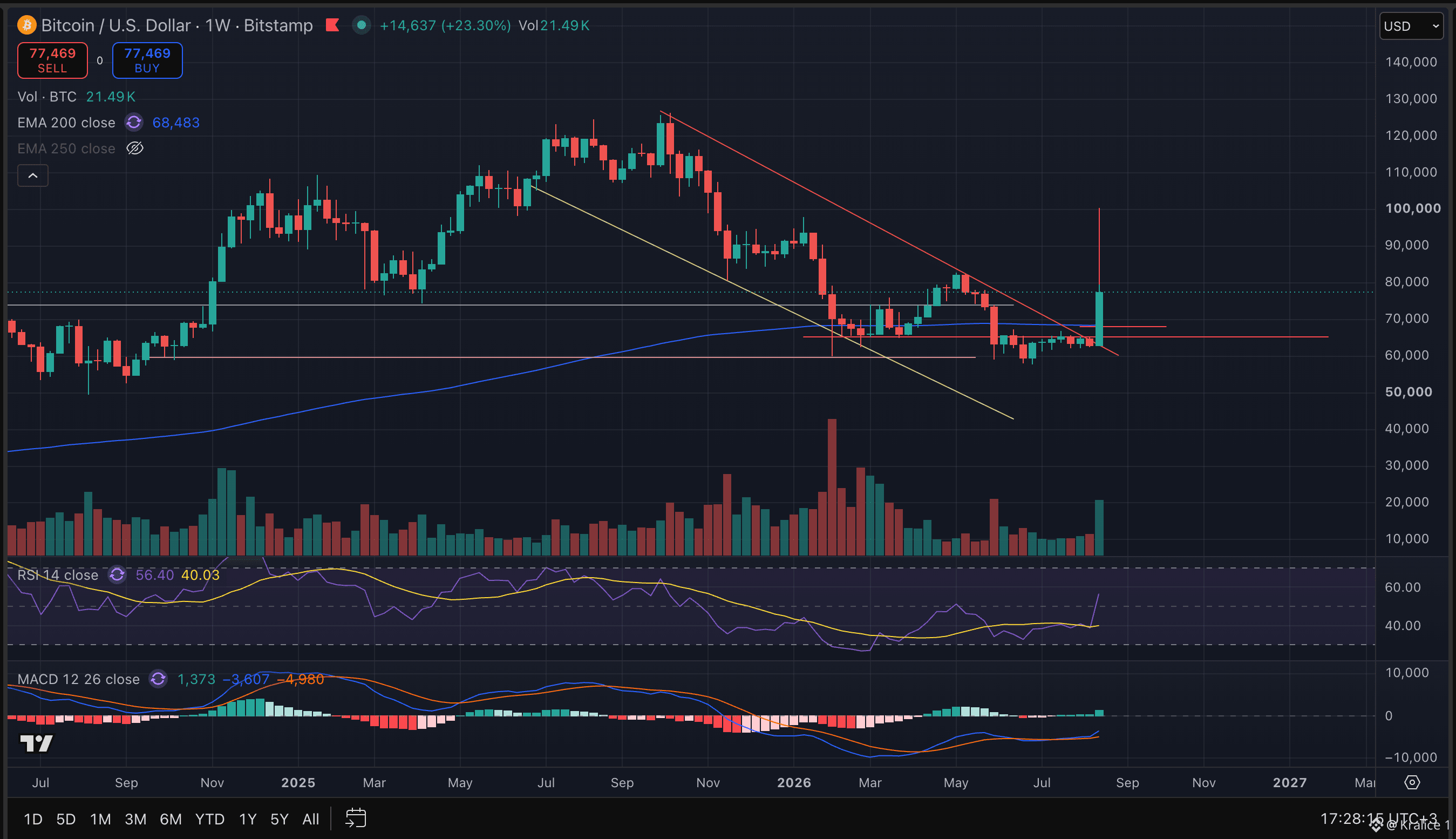The height and width of the screenshot is (839, 1456).
Task: Click the MACD histogram value 1,373
Action: pyautogui.click(x=196, y=679)
